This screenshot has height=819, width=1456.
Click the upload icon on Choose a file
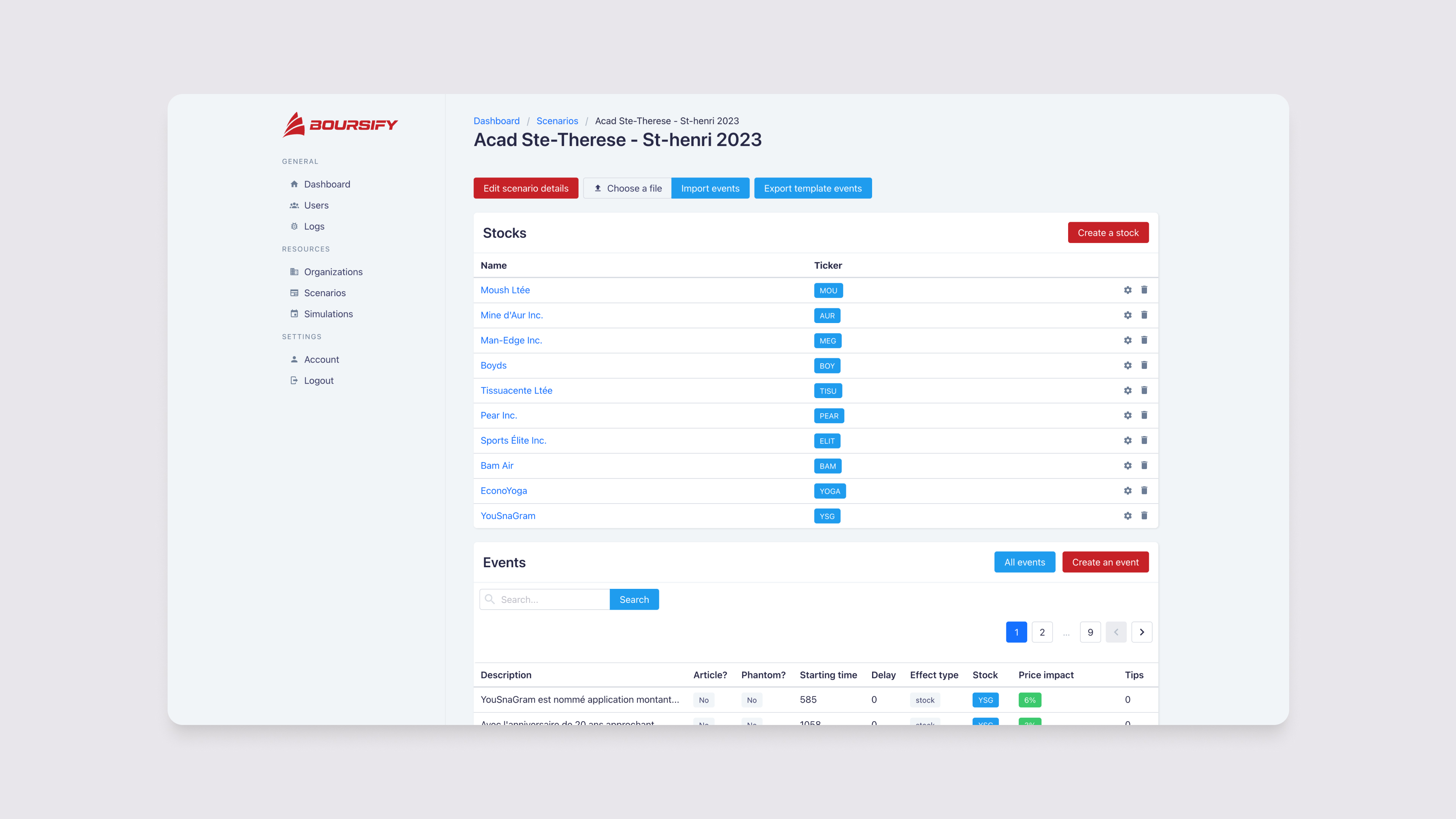coord(598,188)
